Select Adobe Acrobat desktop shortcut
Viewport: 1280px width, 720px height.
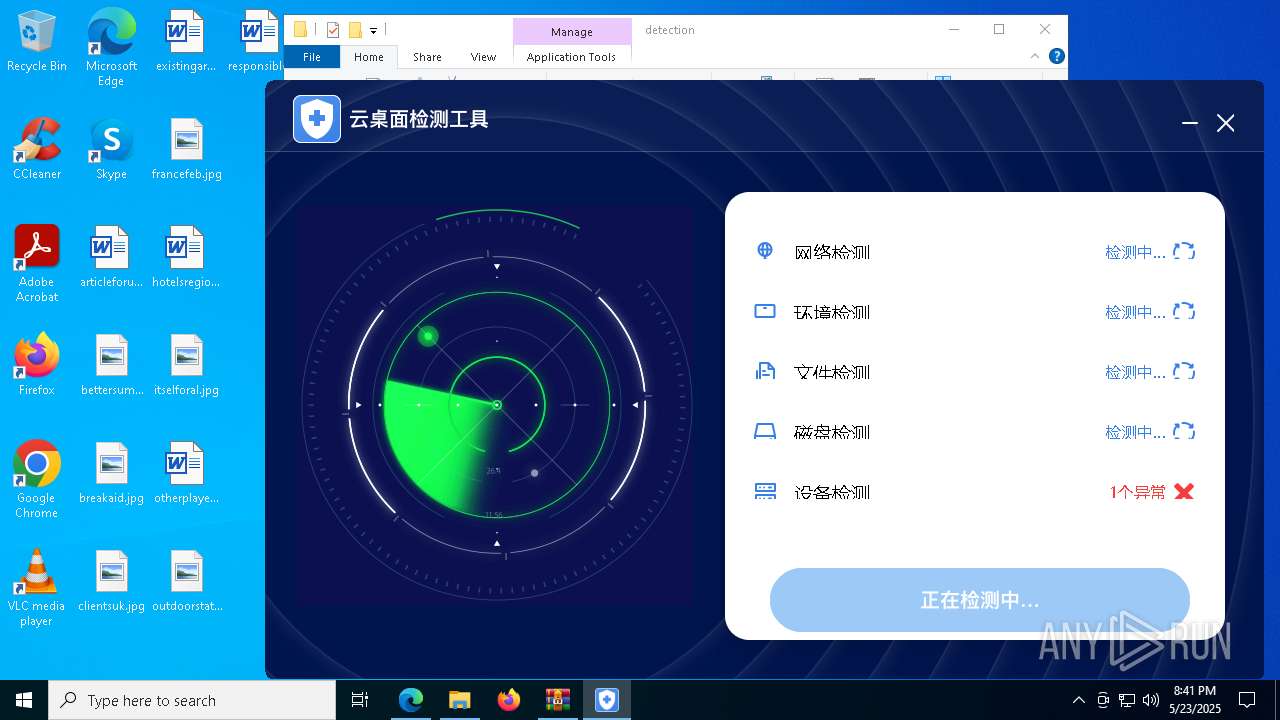[37, 263]
